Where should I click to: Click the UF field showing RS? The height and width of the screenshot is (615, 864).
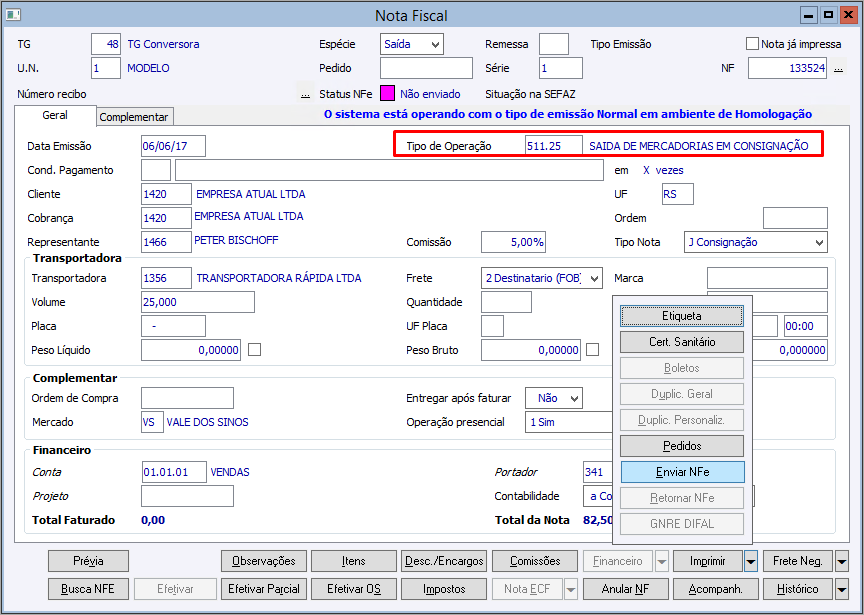(678, 194)
